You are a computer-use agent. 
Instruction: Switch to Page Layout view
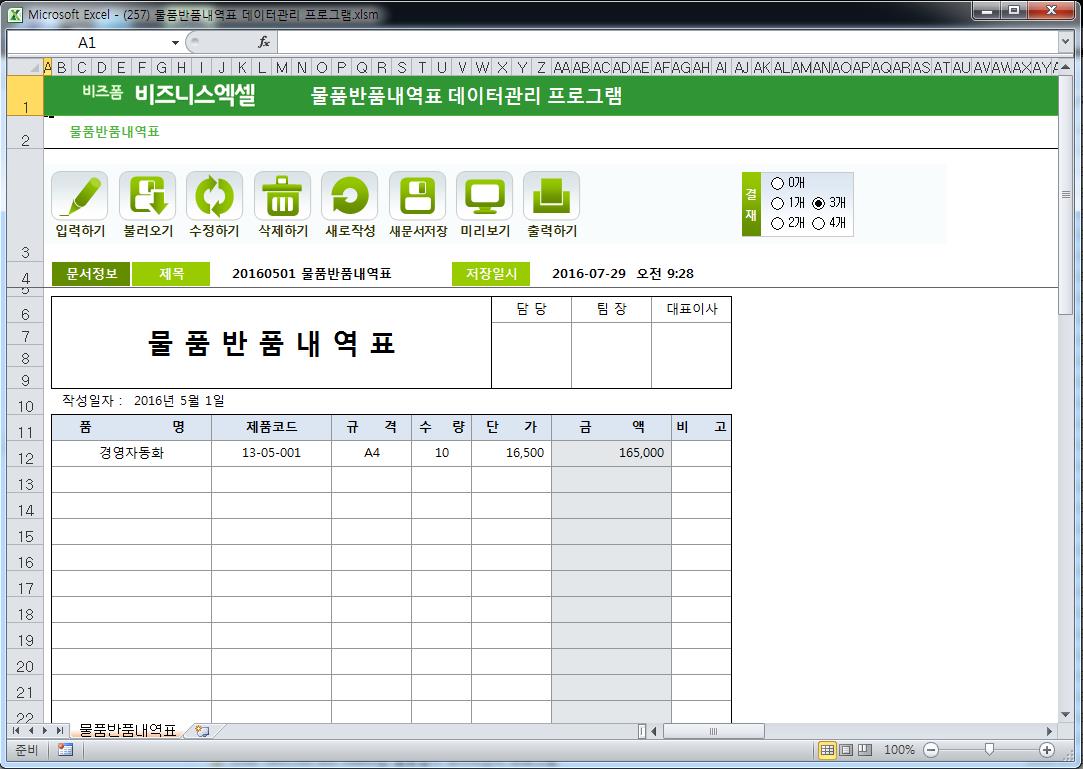[846, 750]
